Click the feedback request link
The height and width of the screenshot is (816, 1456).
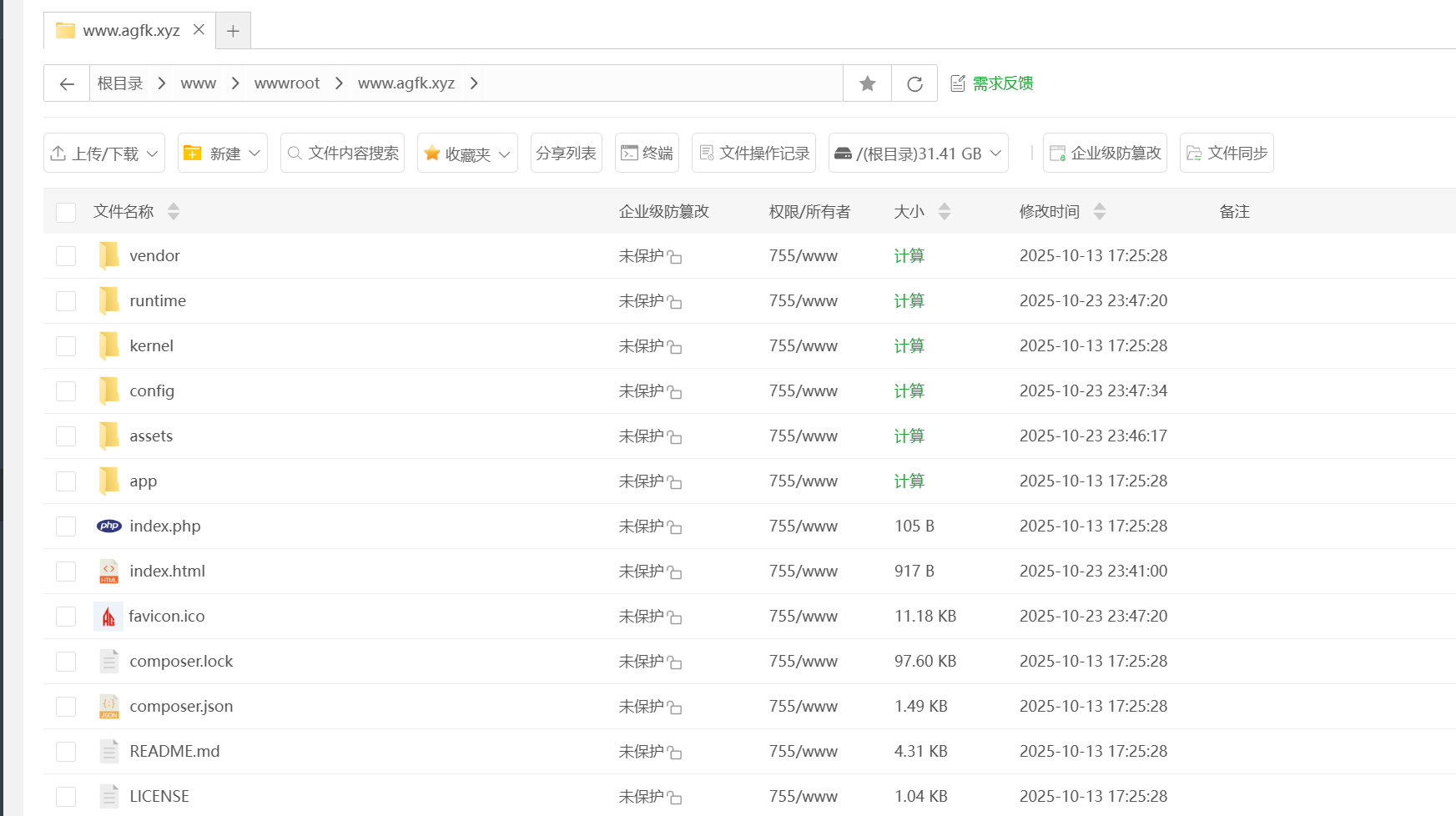coord(1002,83)
